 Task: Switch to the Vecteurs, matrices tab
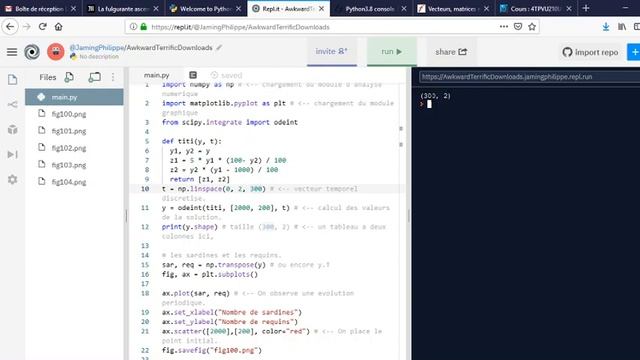pyautogui.click(x=453, y=8)
